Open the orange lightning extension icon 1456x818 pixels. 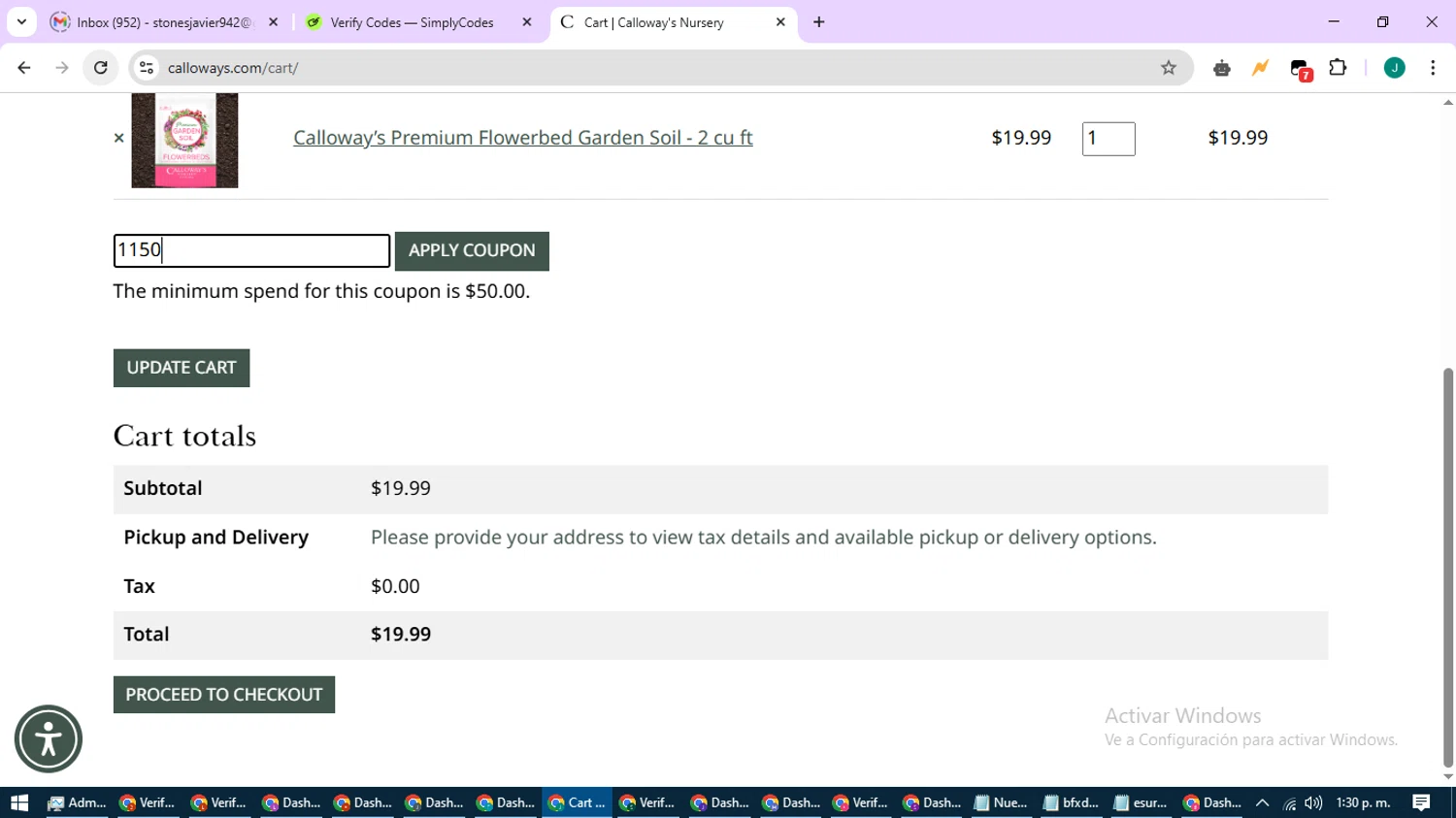[1260, 68]
